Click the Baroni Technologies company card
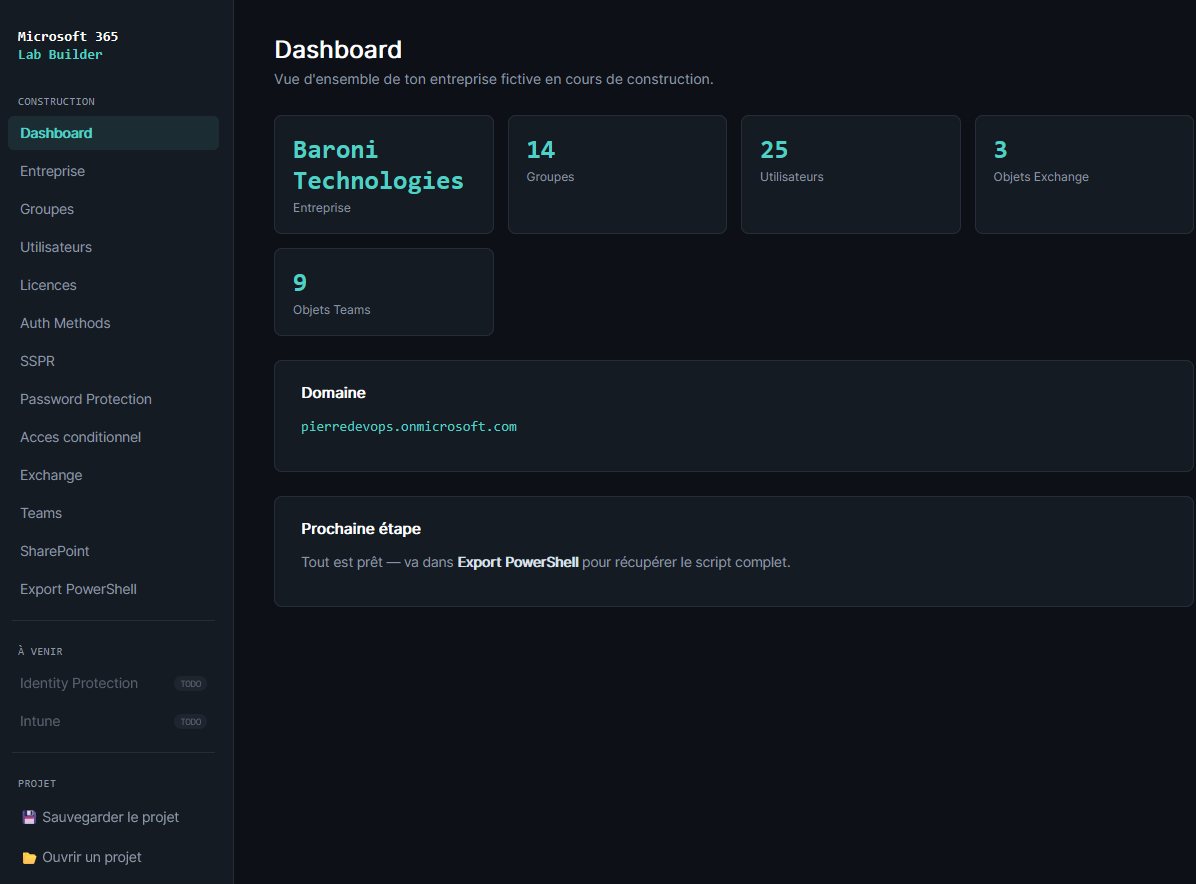The width and height of the screenshot is (1196, 884). coord(384,175)
